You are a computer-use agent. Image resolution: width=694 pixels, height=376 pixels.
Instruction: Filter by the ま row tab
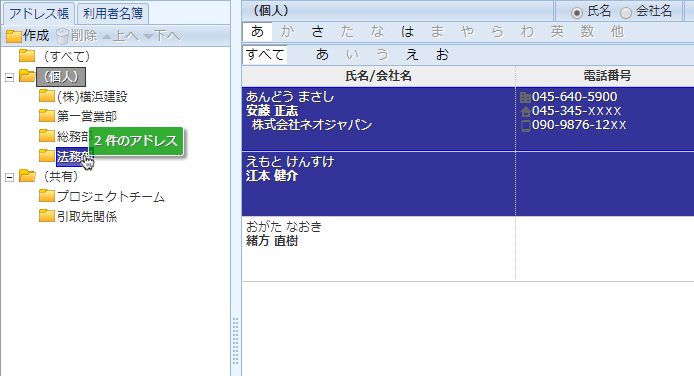pos(437,31)
